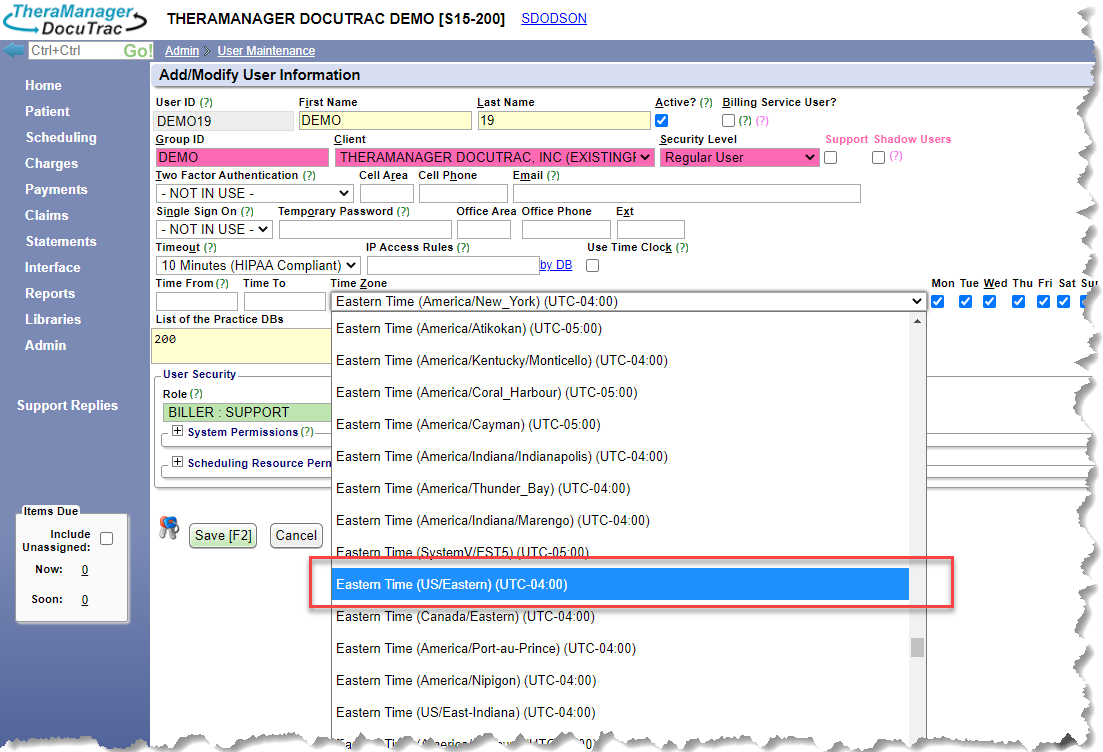Open help (?) next to Two Factor Authentication
Screen dimensions: 1103x752
click(x=309, y=175)
